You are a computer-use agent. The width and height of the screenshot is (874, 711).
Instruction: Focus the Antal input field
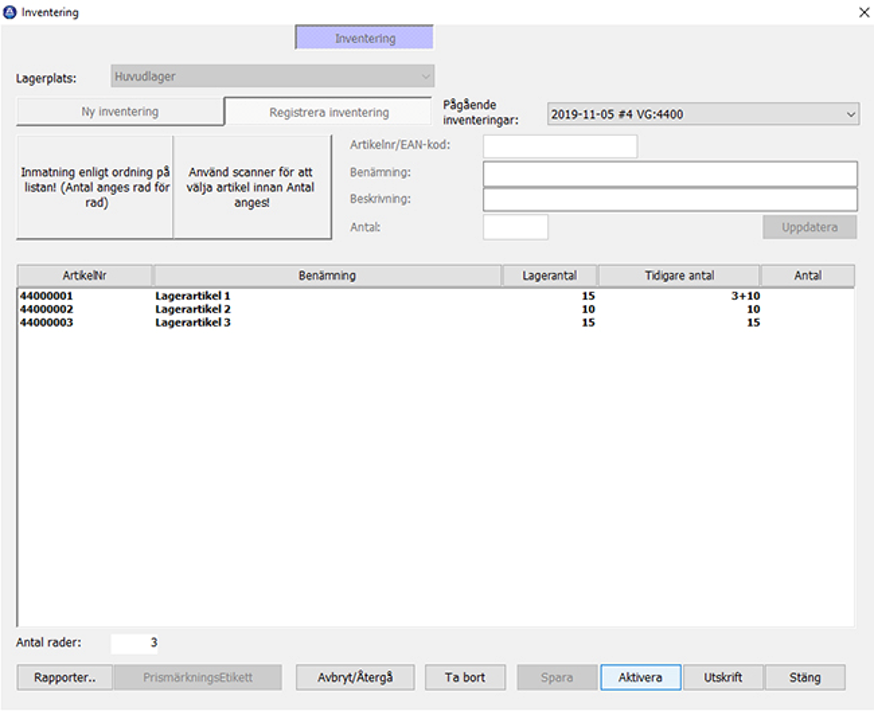(x=515, y=227)
